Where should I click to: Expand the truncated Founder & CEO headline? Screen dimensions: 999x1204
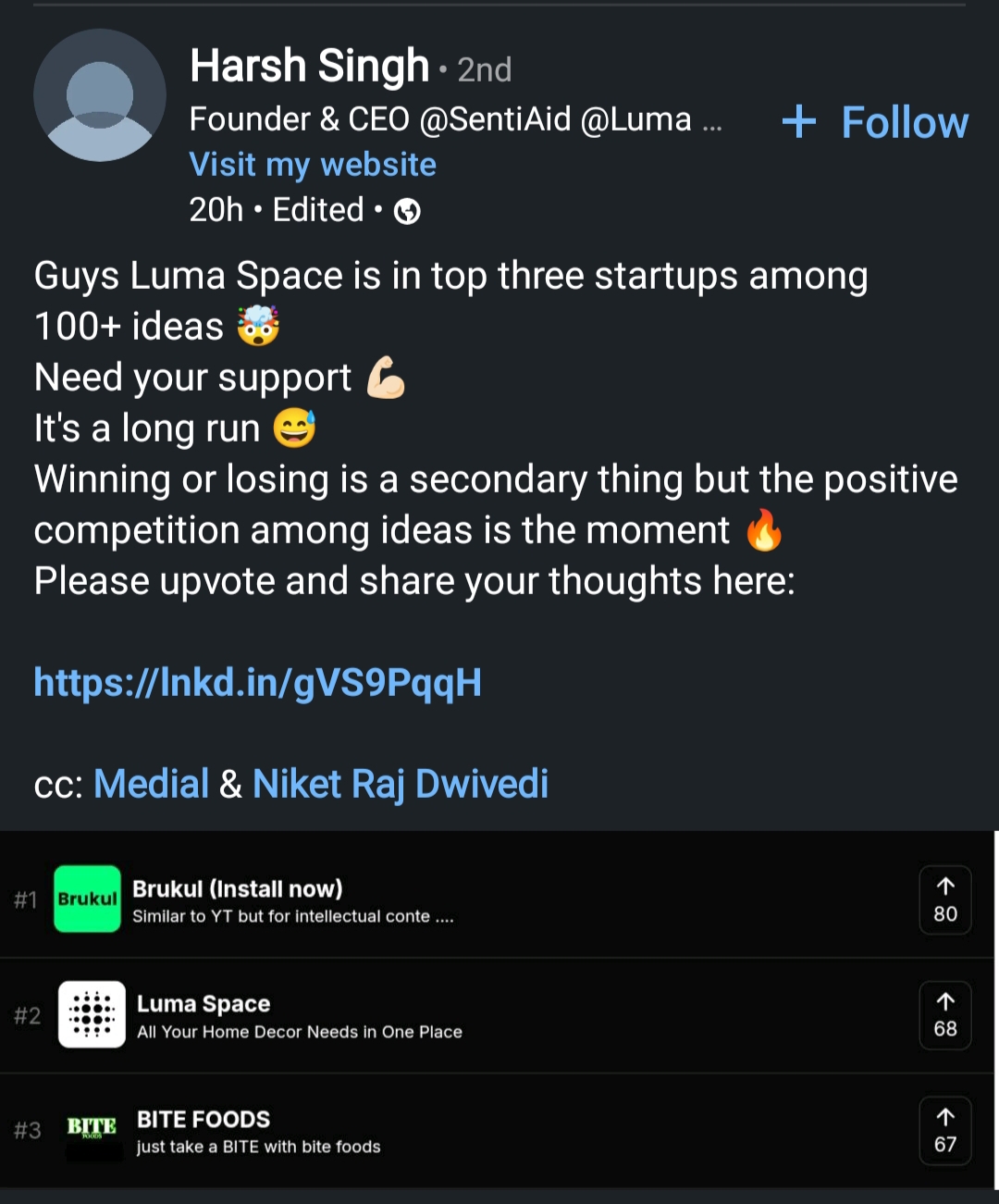point(711,121)
